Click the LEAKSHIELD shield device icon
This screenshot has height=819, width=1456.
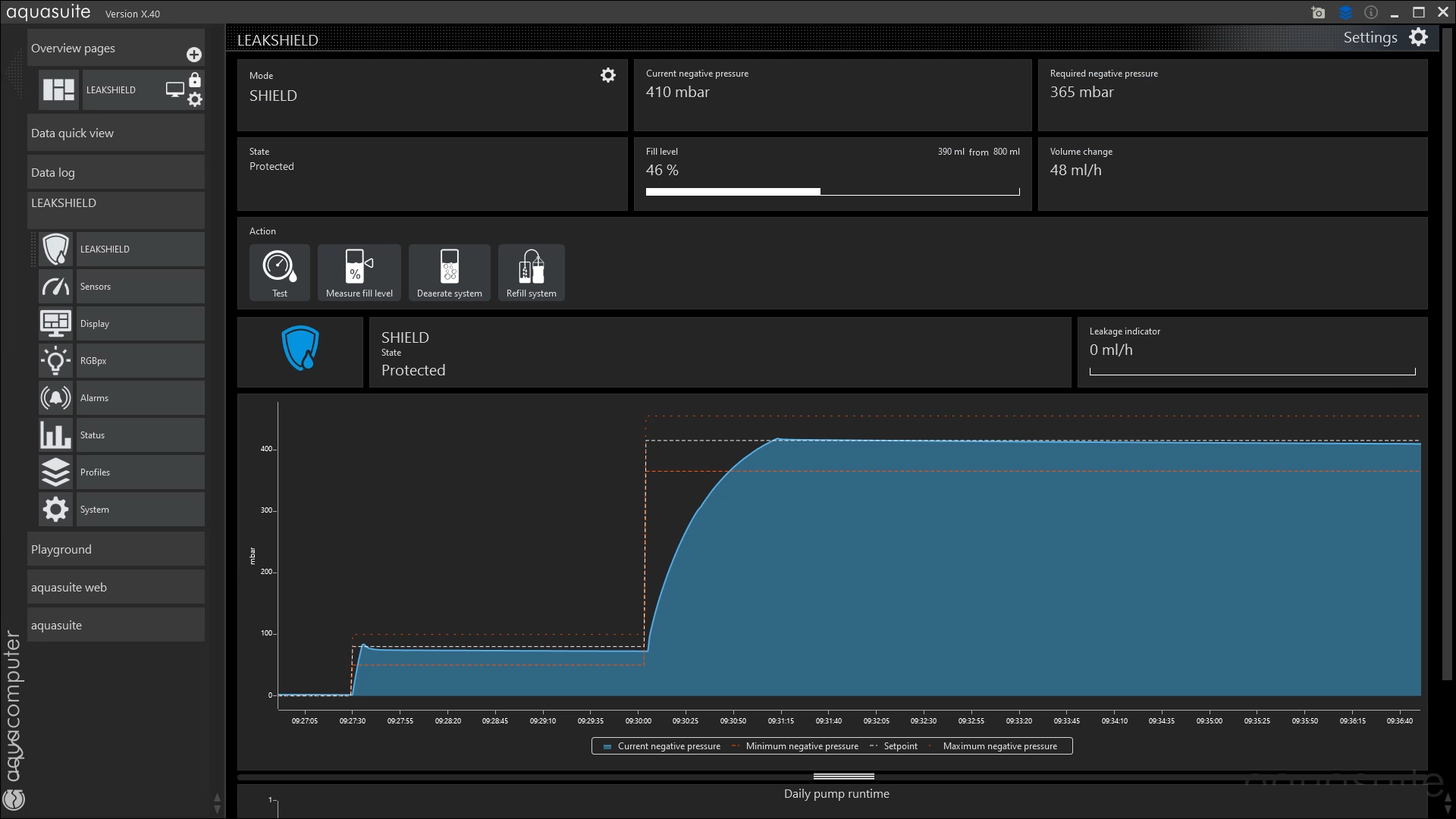[55, 249]
